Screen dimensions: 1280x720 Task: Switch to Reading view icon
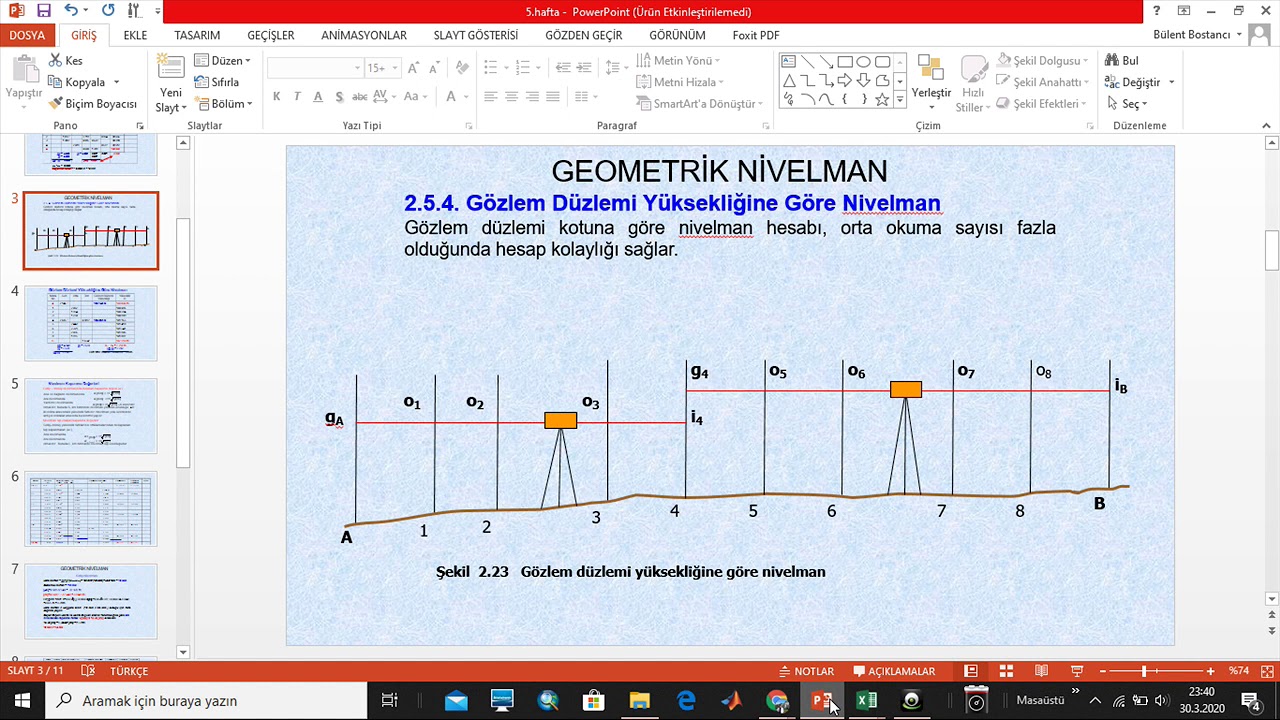(1041, 671)
